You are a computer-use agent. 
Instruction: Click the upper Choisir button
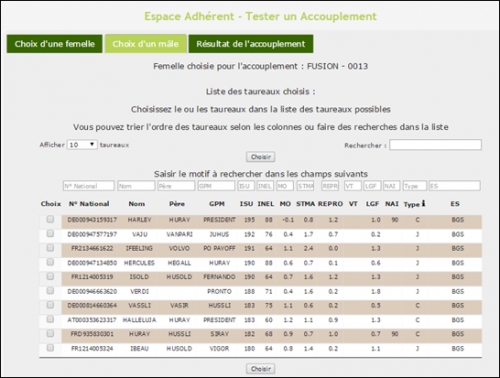(x=261, y=157)
